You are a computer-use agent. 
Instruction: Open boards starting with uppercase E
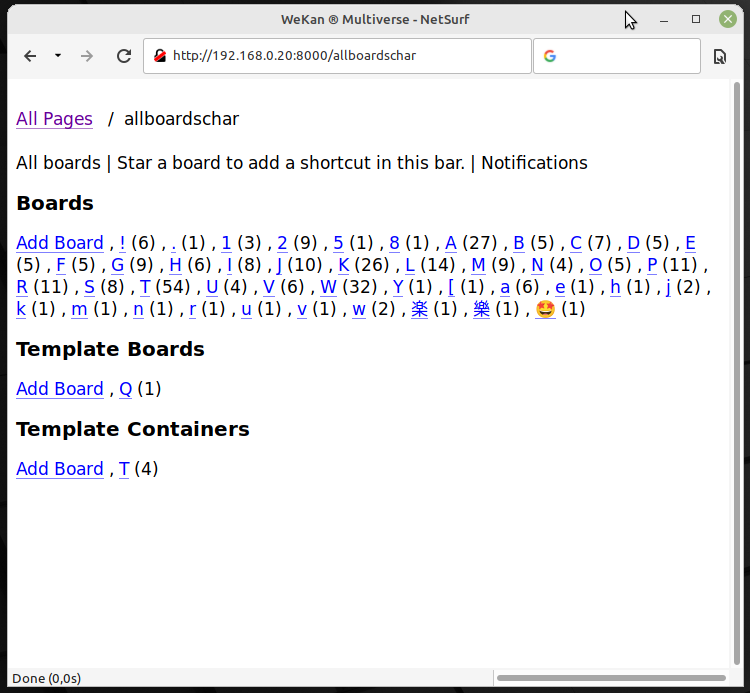click(x=690, y=242)
